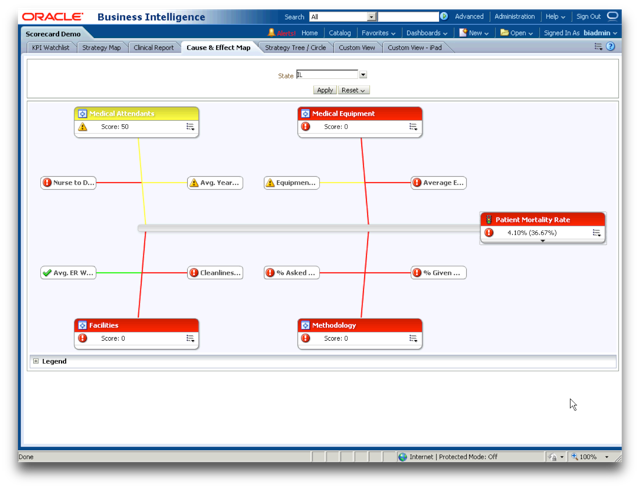Click the Oracle oval icon near Sign Out
This screenshot has height=489, width=640.
pyautogui.click(x=613, y=16)
